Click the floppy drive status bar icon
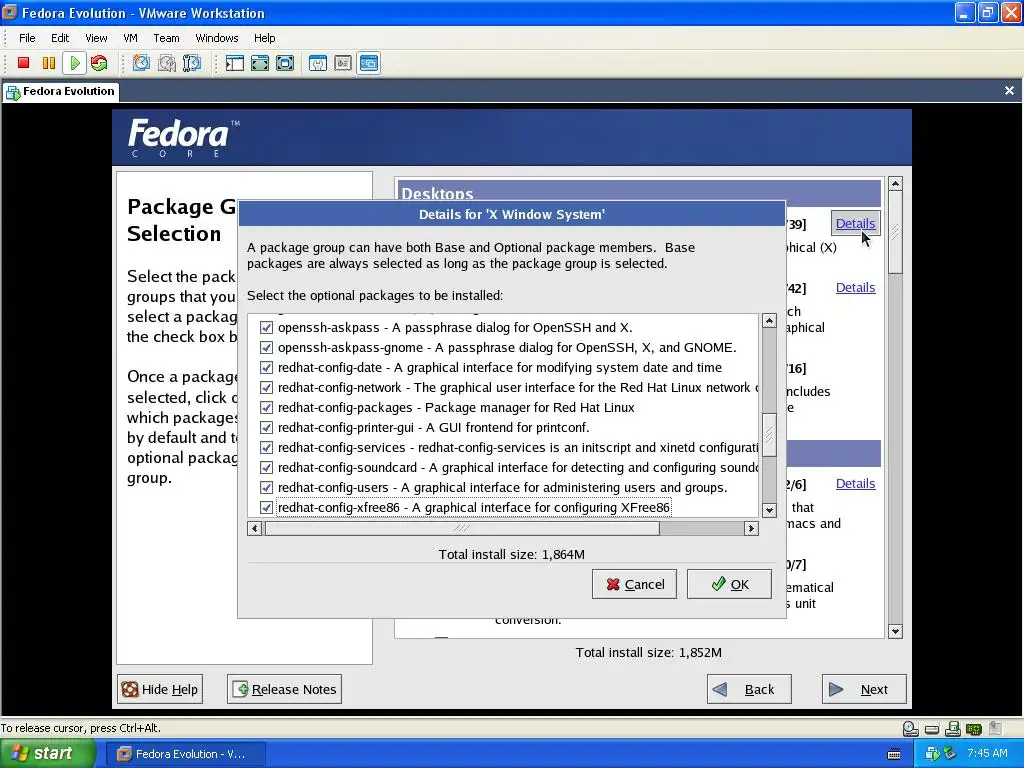1024x768 pixels. pyautogui.click(x=953, y=728)
